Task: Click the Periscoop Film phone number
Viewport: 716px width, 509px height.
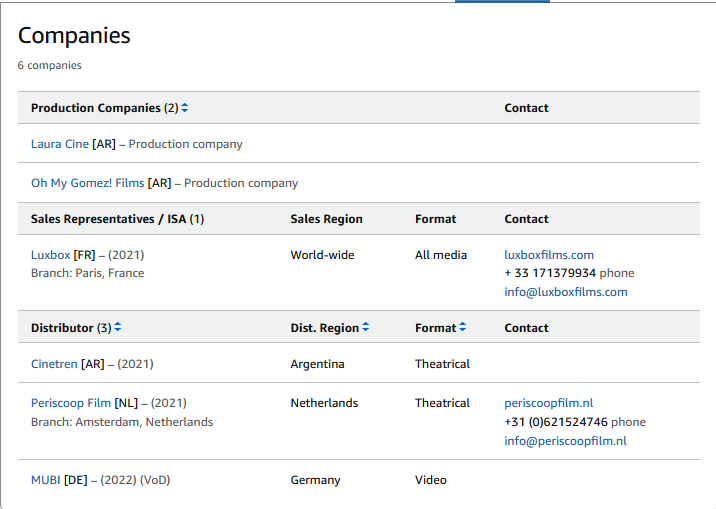Action: coord(556,422)
